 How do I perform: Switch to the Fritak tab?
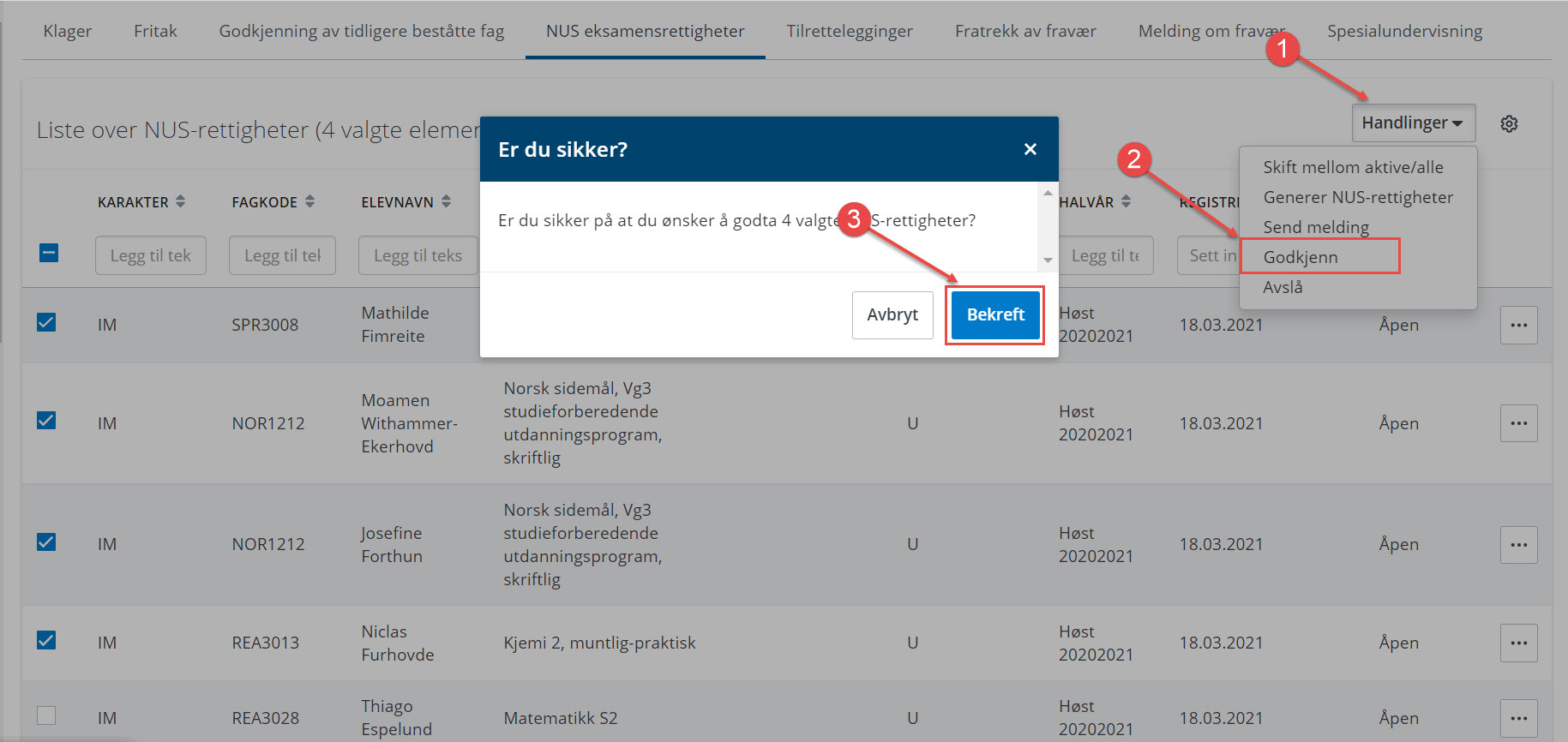[x=155, y=32]
